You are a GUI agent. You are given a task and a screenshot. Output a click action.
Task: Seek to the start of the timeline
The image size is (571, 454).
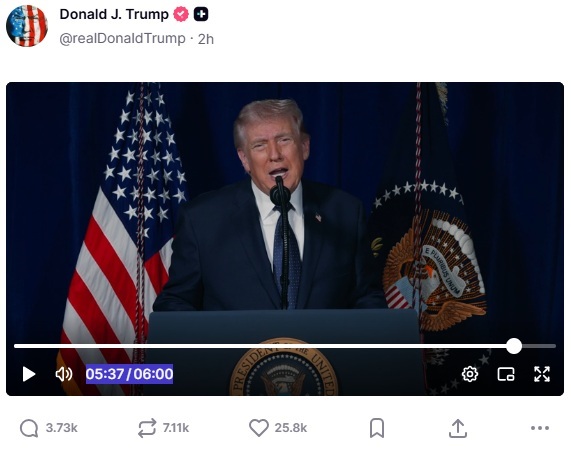click(x=15, y=346)
